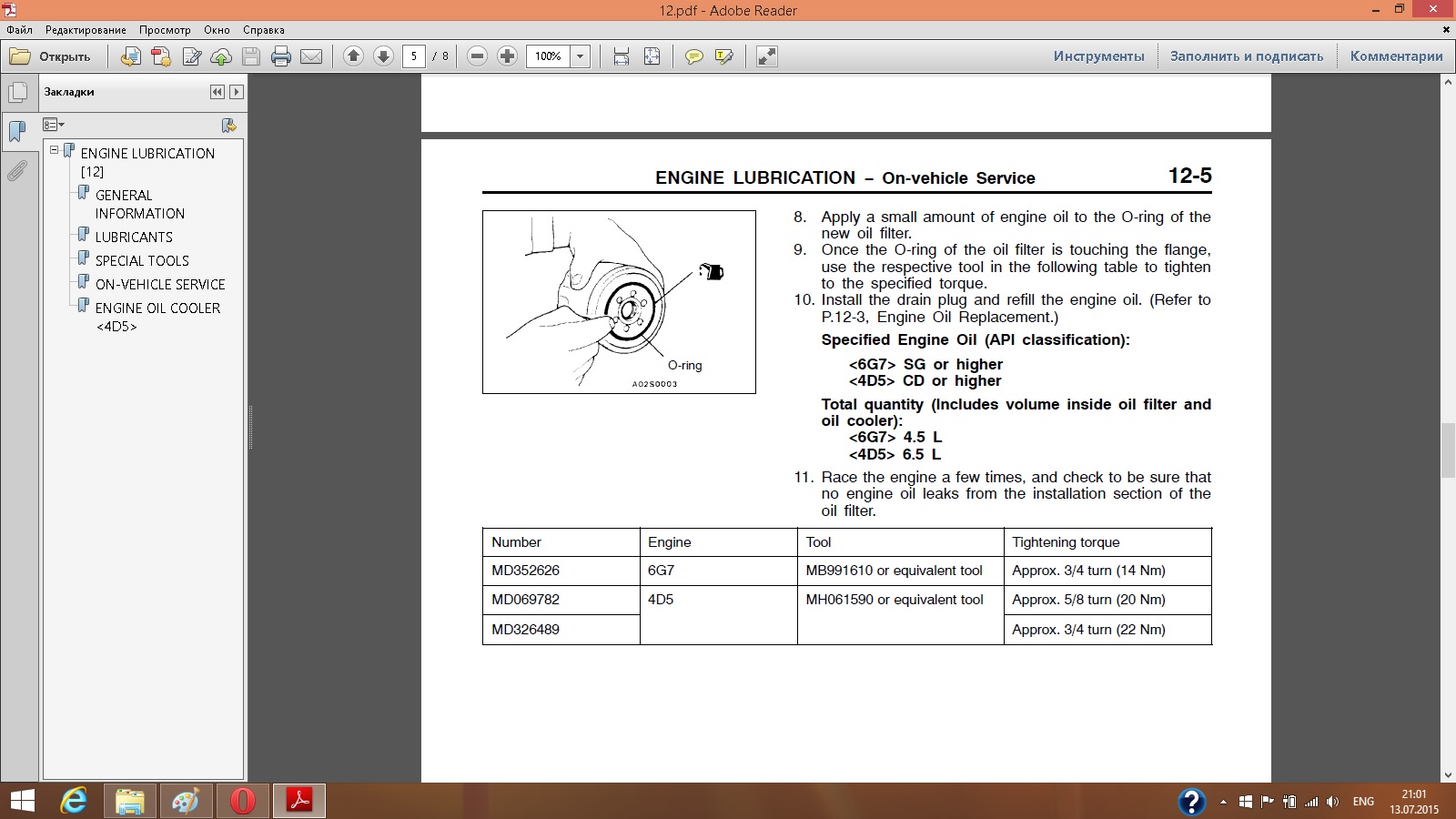
Task: Go to next page with down arrow
Action: pyautogui.click(x=383, y=56)
